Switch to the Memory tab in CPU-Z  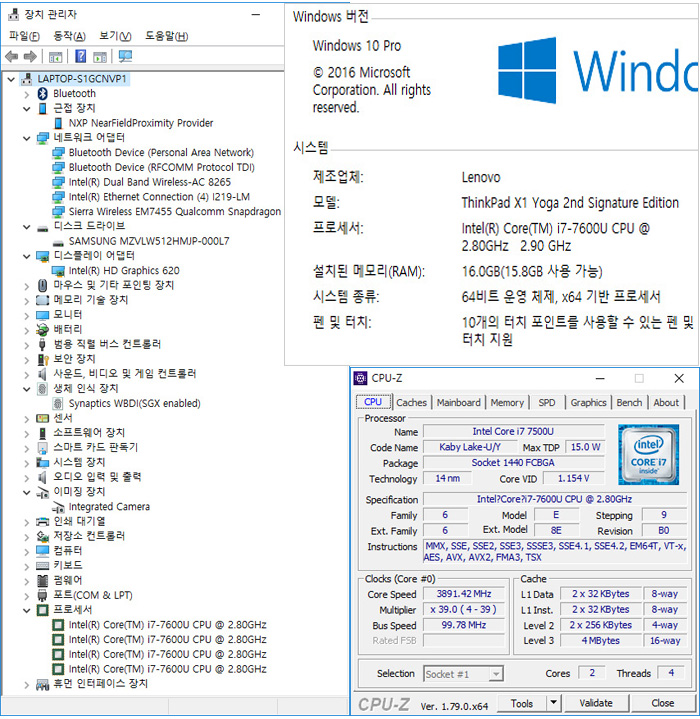point(507,403)
